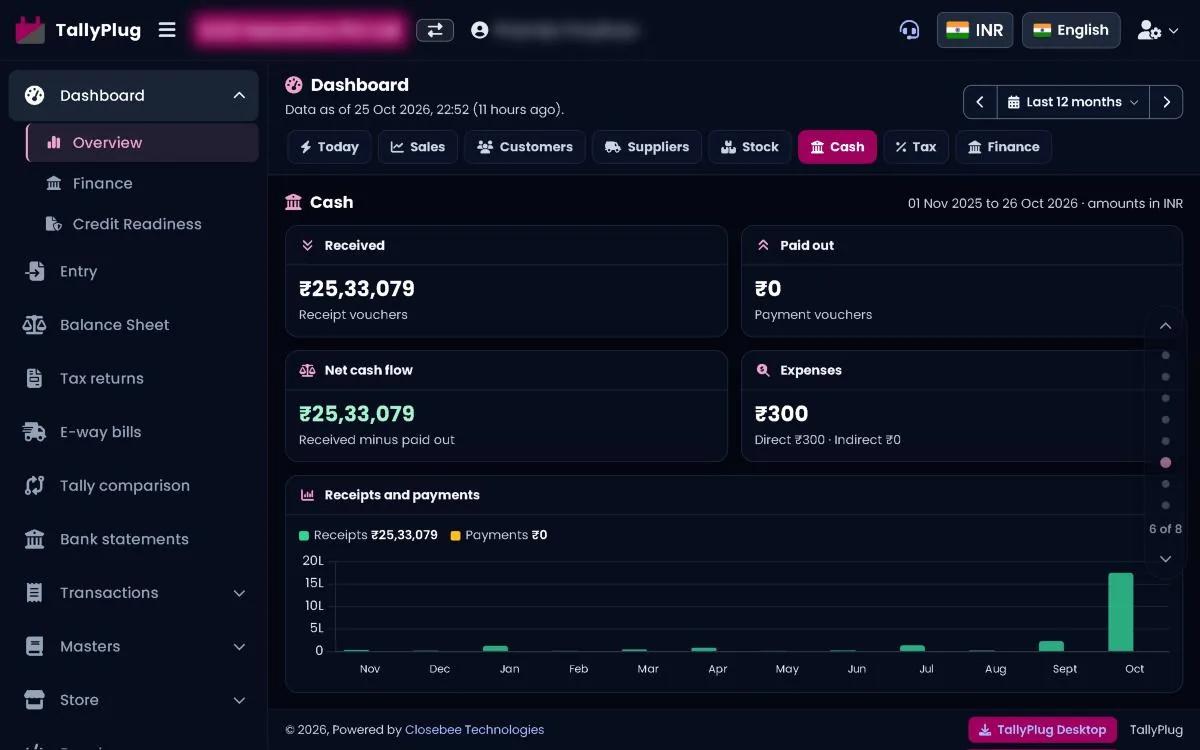1200x750 pixels.
Task: Switch to the Stock tab
Action: (x=750, y=147)
